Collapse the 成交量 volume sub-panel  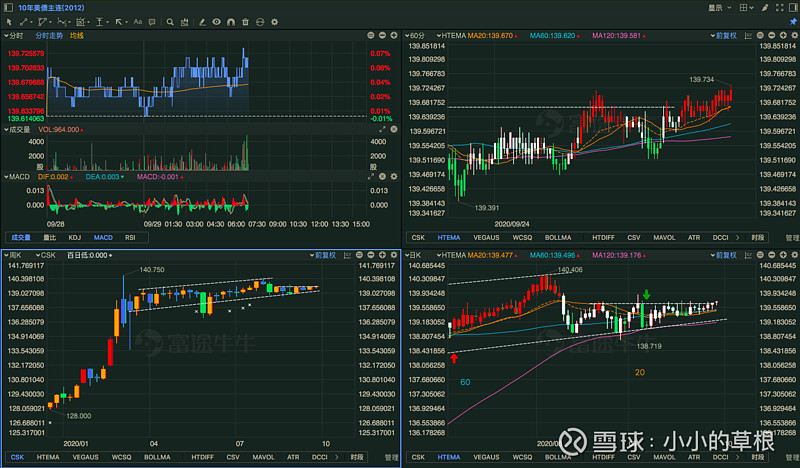click(17, 130)
